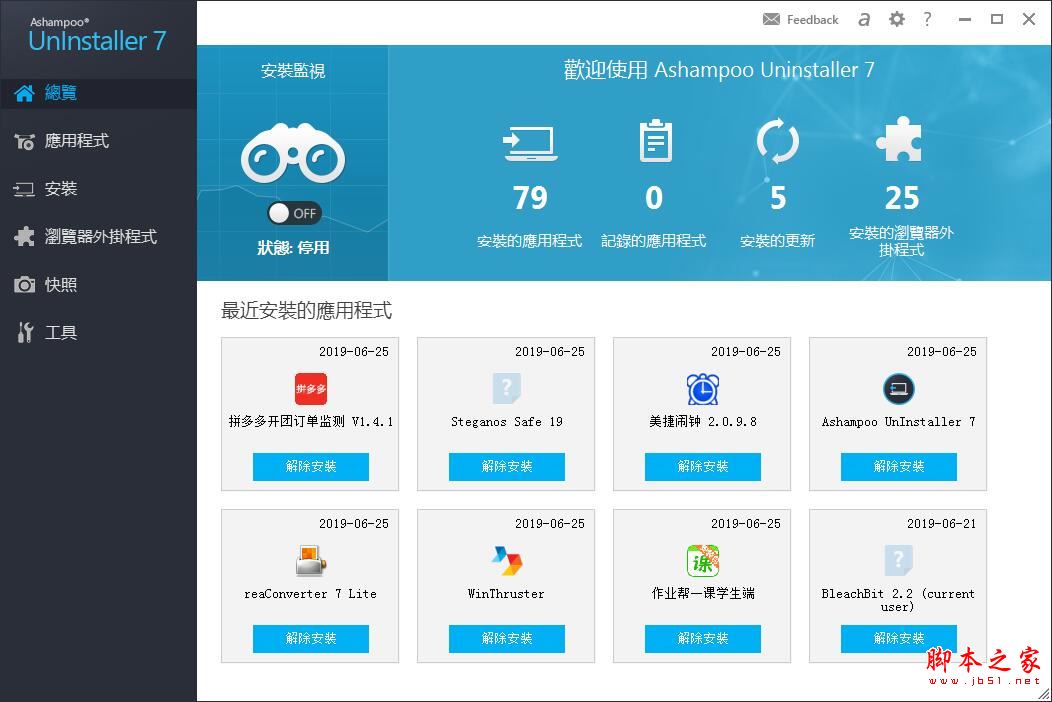This screenshot has width=1052, height=702.
Task: Uninstall reaConverter 7 Lite
Action: (311, 638)
